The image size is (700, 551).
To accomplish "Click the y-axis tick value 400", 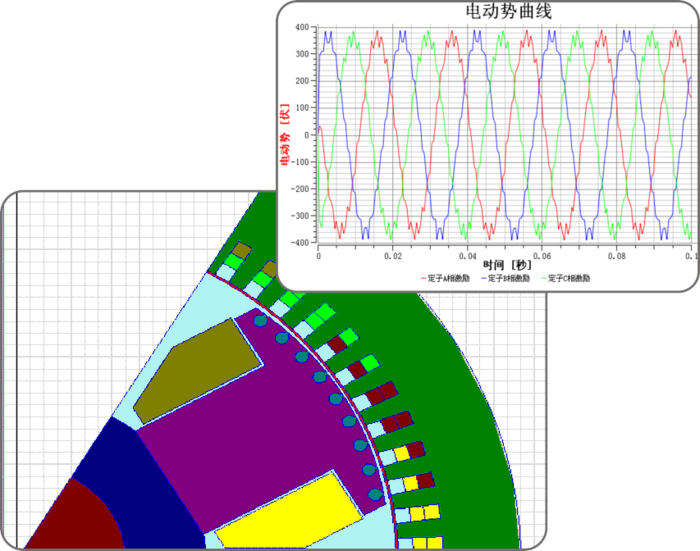I will (x=302, y=27).
